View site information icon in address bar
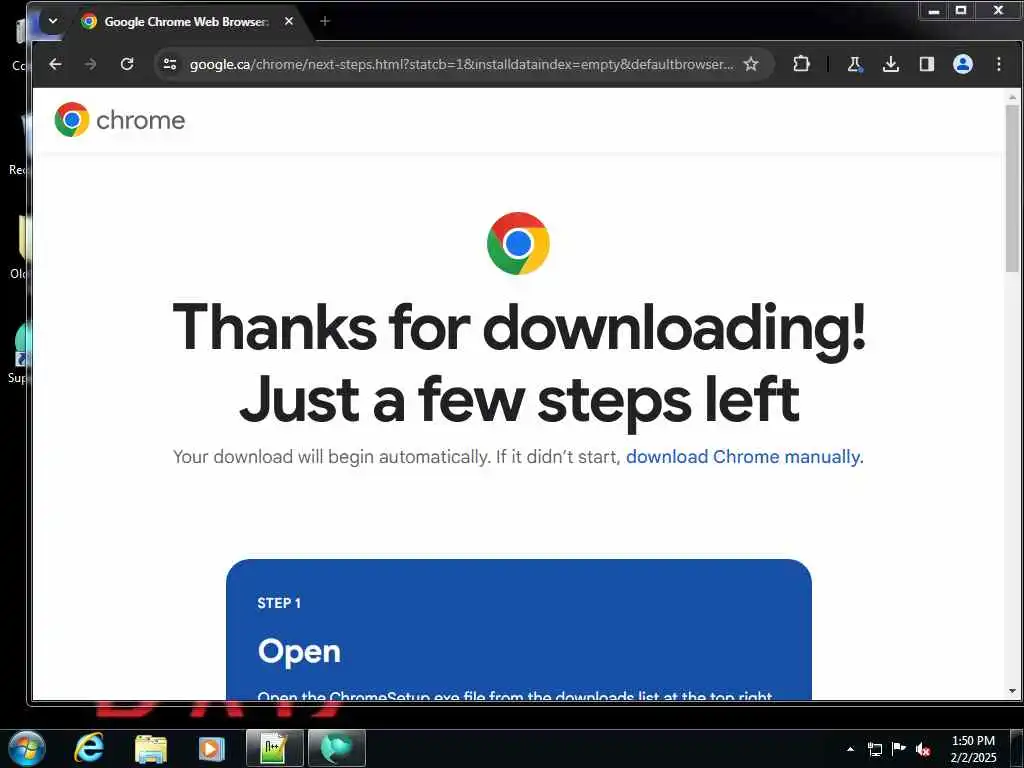Image resolution: width=1024 pixels, height=768 pixels. 170,64
